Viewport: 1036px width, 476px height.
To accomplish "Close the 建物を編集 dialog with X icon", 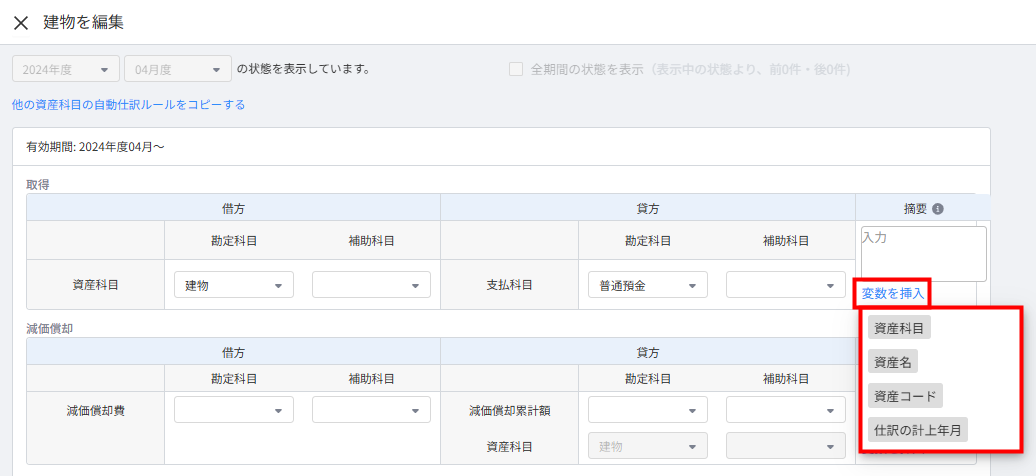I will pos(20,22).
